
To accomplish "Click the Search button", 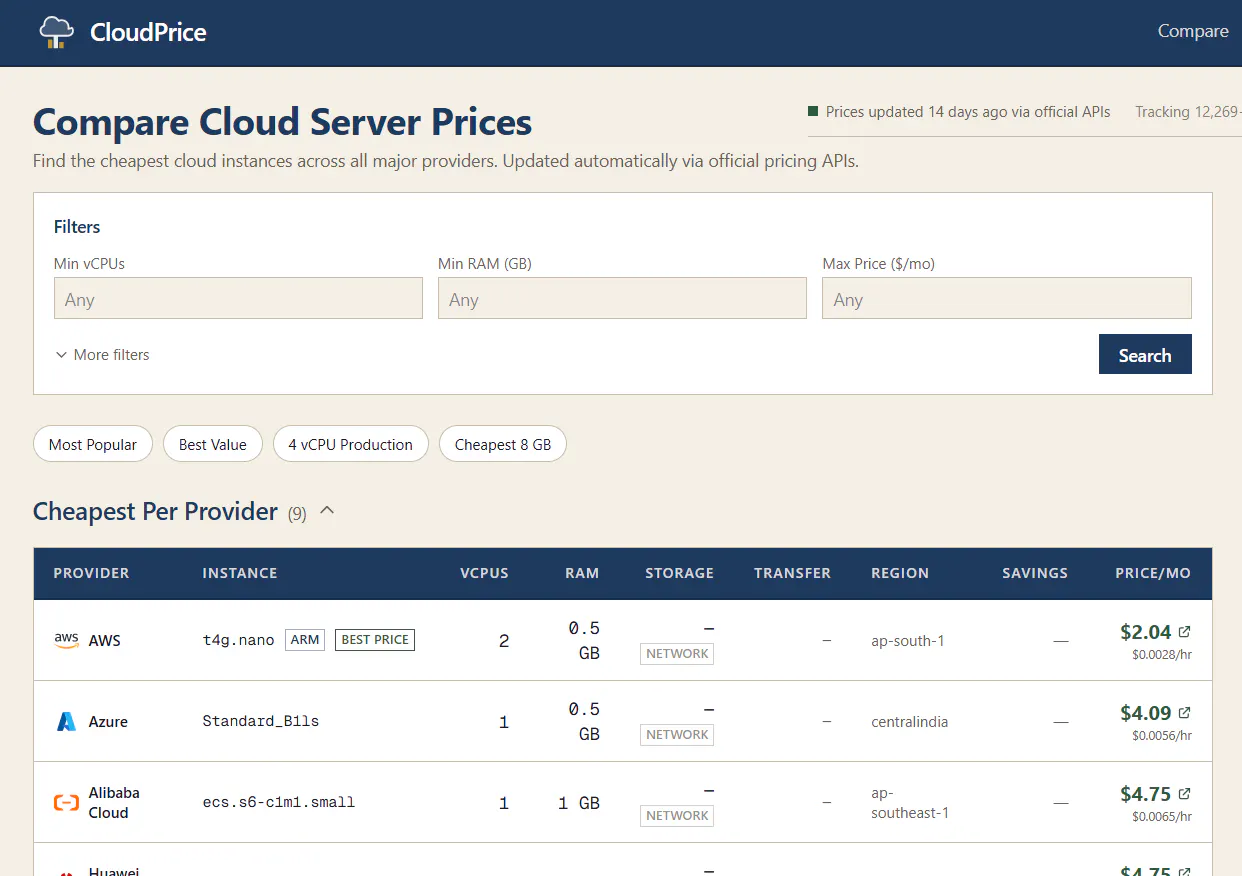I will (1145, 354).
